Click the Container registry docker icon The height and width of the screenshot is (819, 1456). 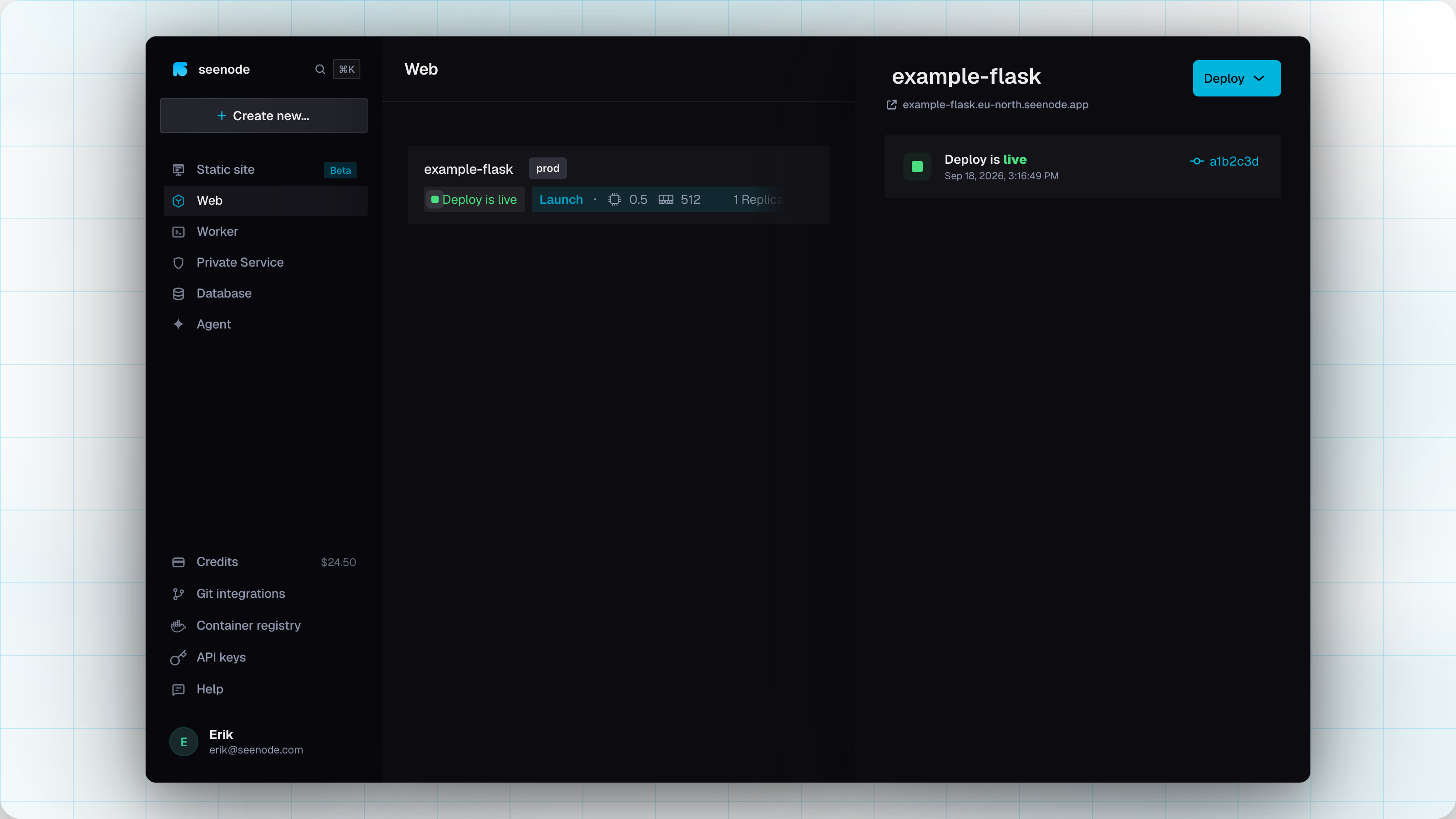[178, 626]
